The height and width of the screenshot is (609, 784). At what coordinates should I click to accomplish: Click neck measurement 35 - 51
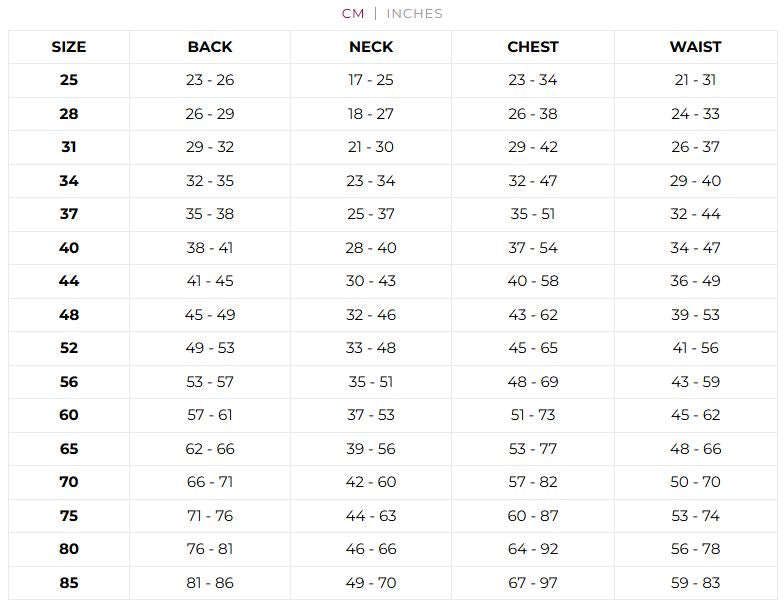coord(371,382)
